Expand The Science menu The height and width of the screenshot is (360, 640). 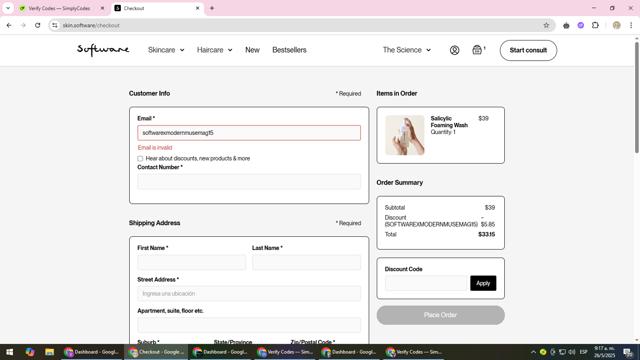click(407, 50)
